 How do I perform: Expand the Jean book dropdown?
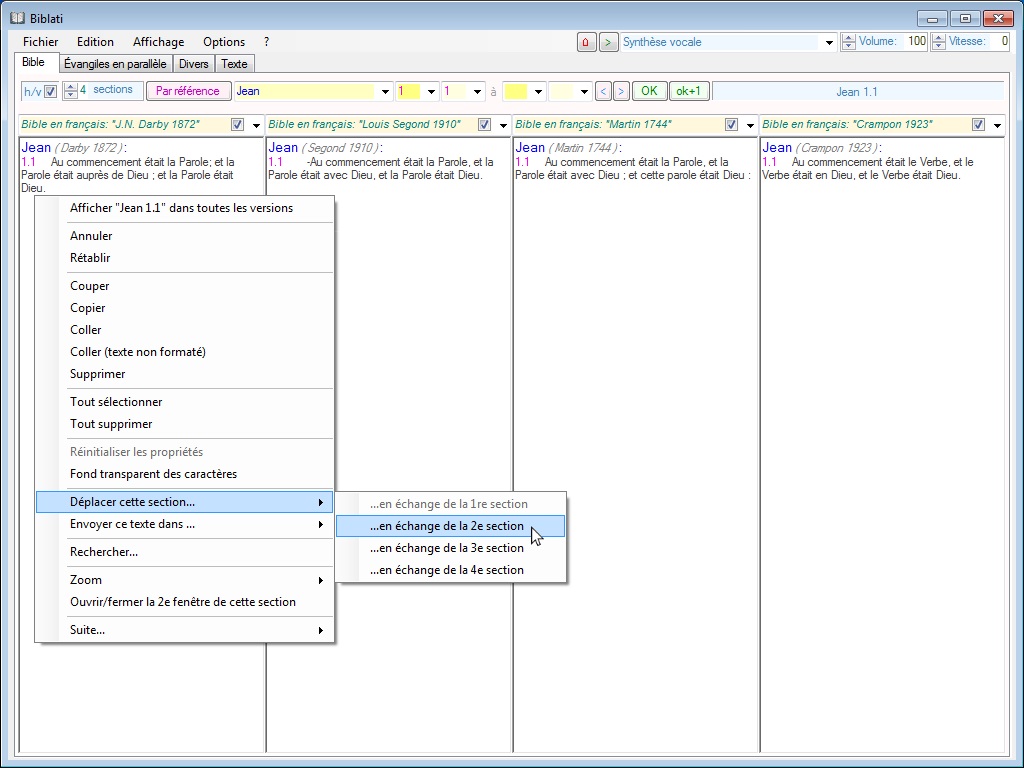386,92
